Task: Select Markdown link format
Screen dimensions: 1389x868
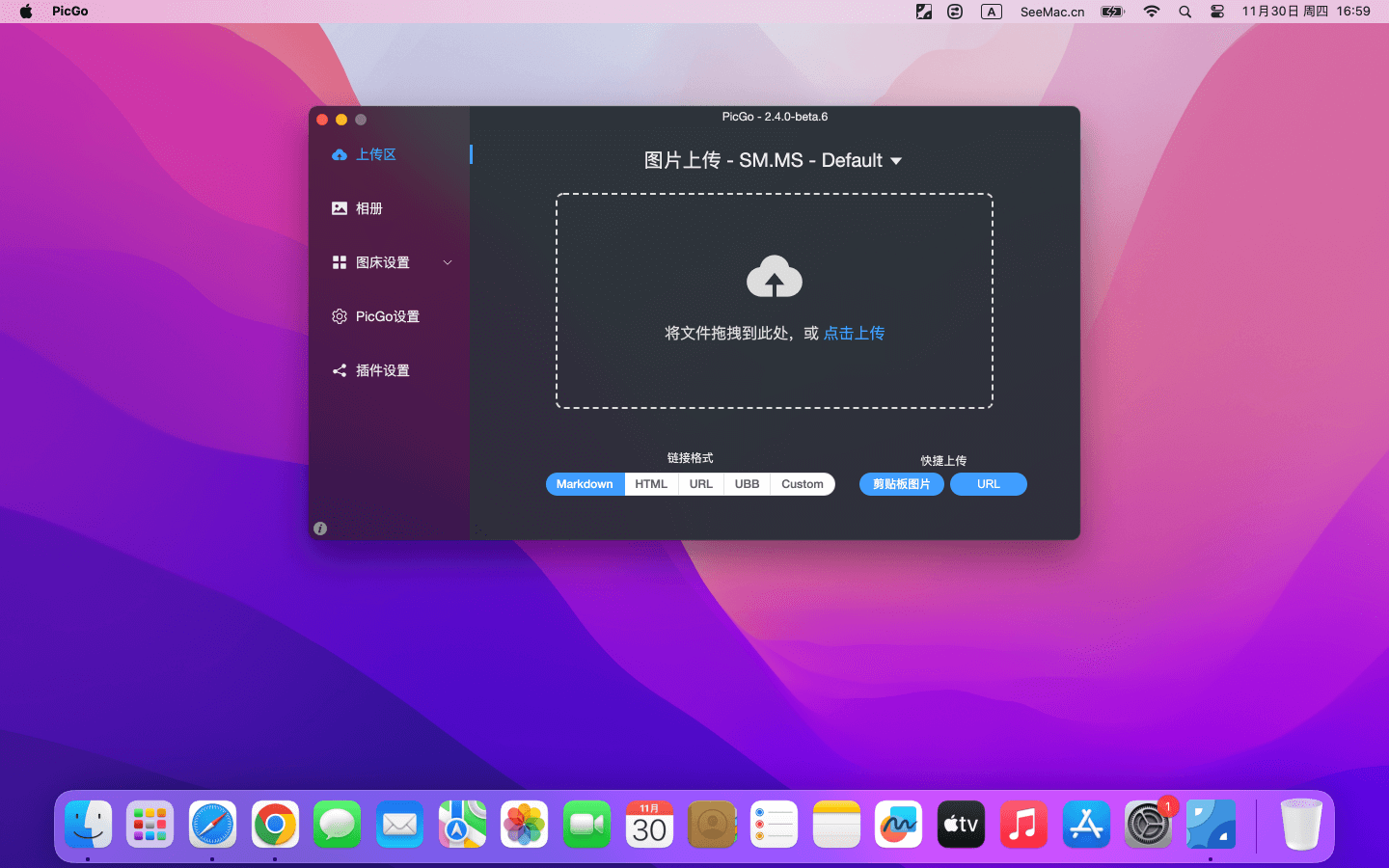Action: (585, 484)
